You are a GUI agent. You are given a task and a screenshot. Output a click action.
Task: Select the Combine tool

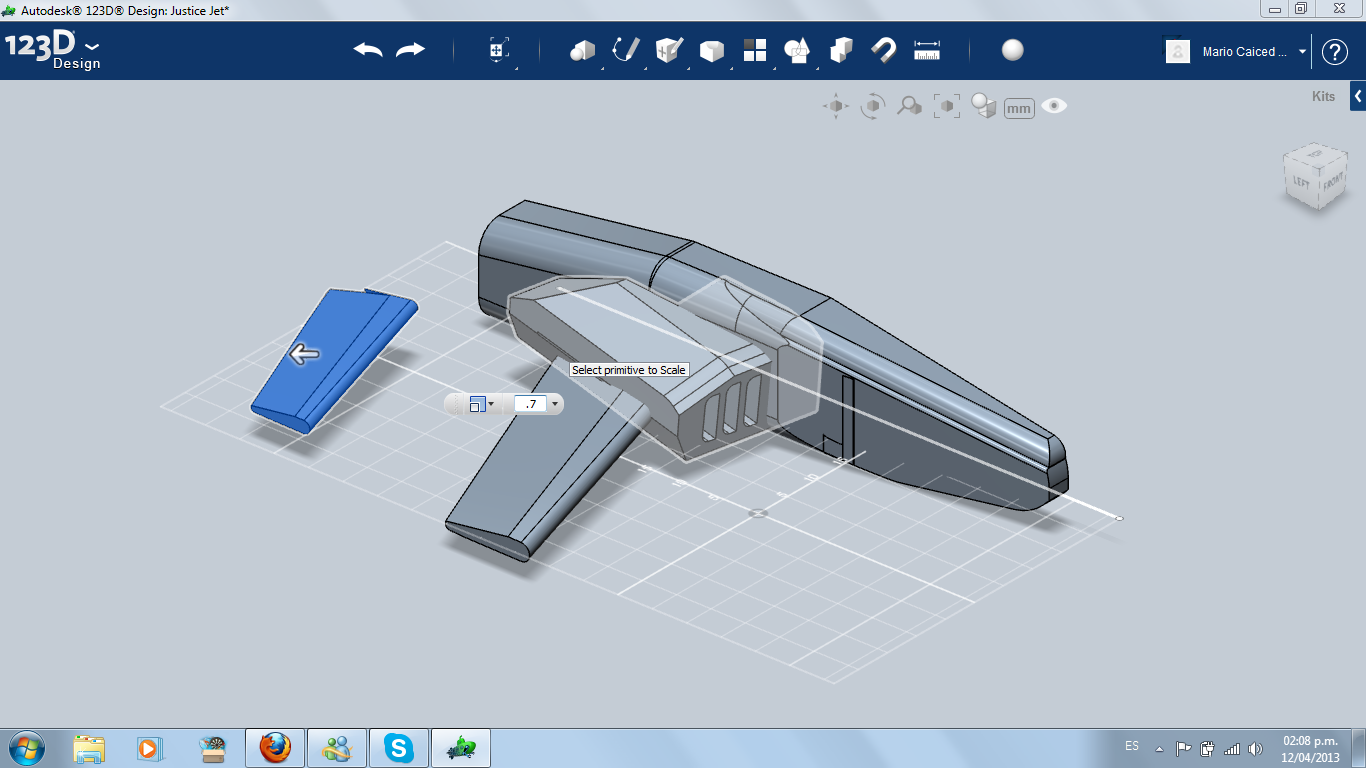pyautogui.click(x=841, y=50)
